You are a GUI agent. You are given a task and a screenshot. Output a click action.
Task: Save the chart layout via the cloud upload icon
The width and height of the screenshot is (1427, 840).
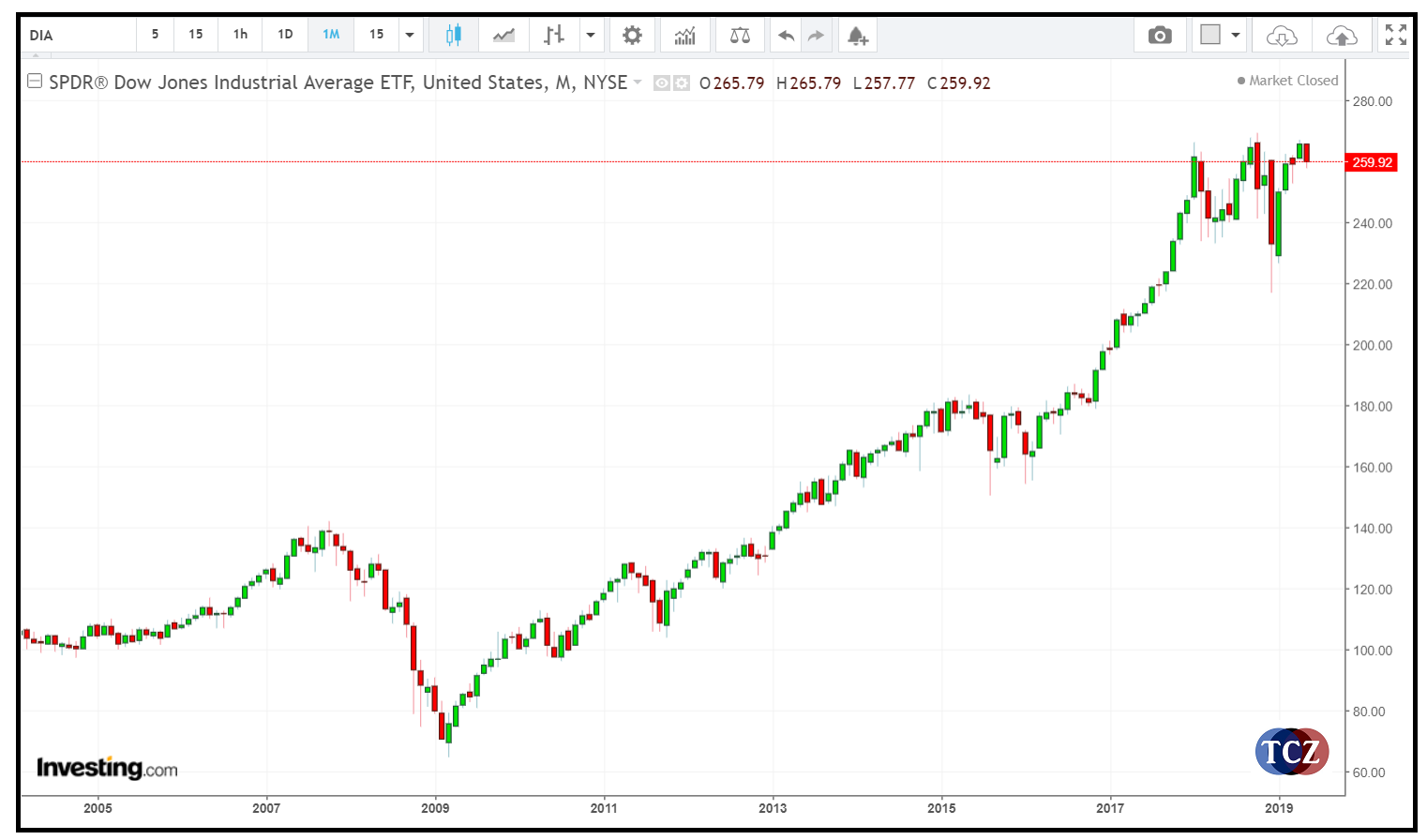[x=1343, y=34]
